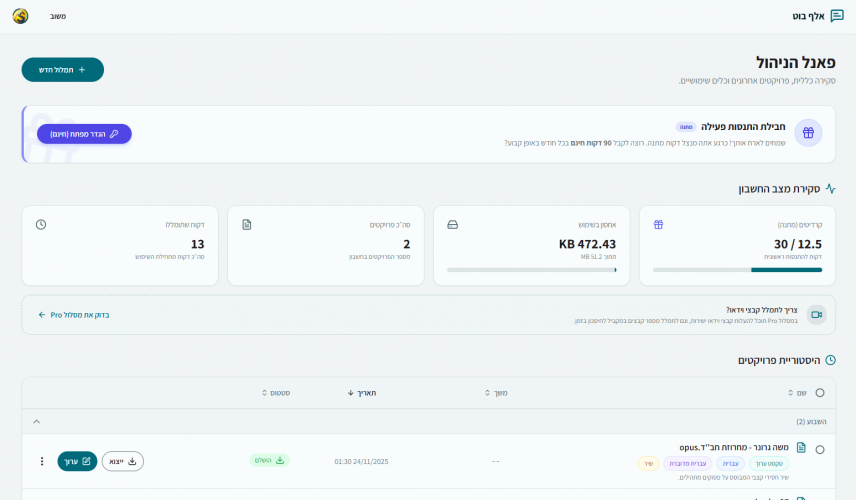Open the three-dots row actions menu
This screenshot has width=856, height=500.
point(41,461)
